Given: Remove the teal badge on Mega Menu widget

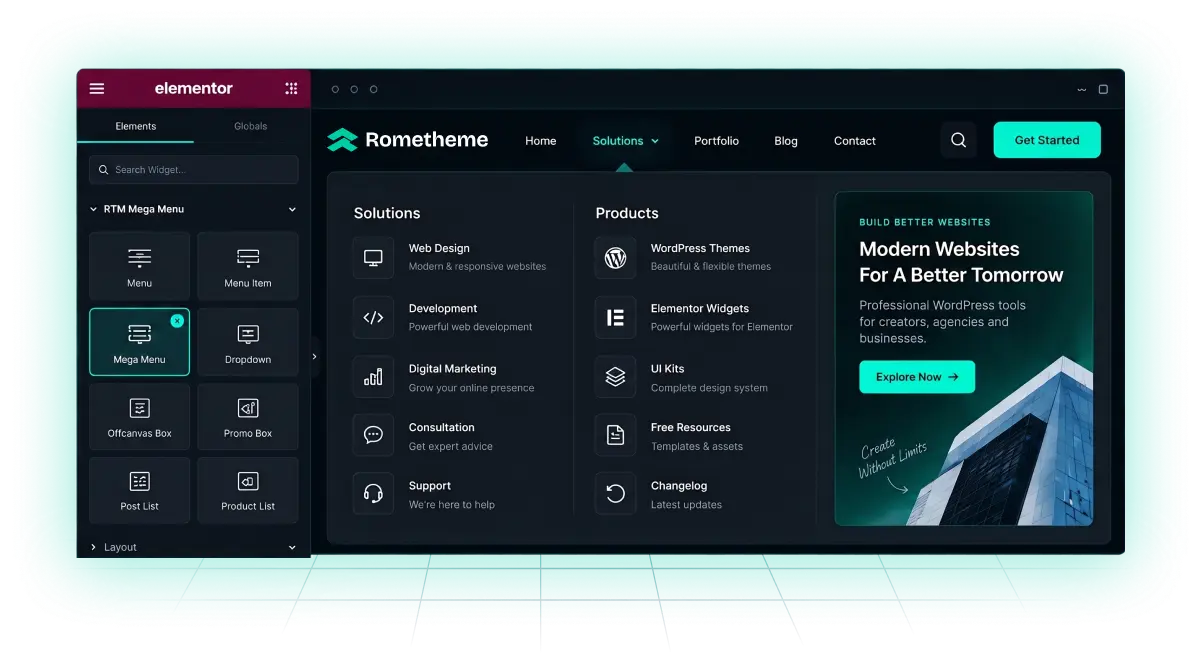Looking at the screenshot, I should click(x=177, y=321).
